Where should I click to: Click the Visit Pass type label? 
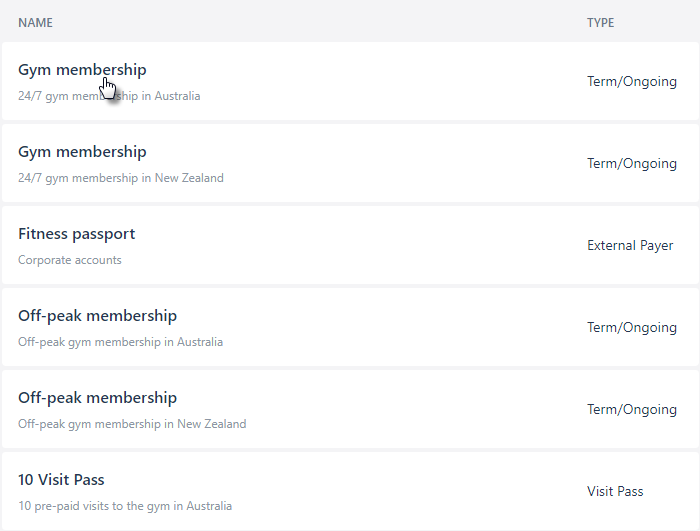(615, 491)
